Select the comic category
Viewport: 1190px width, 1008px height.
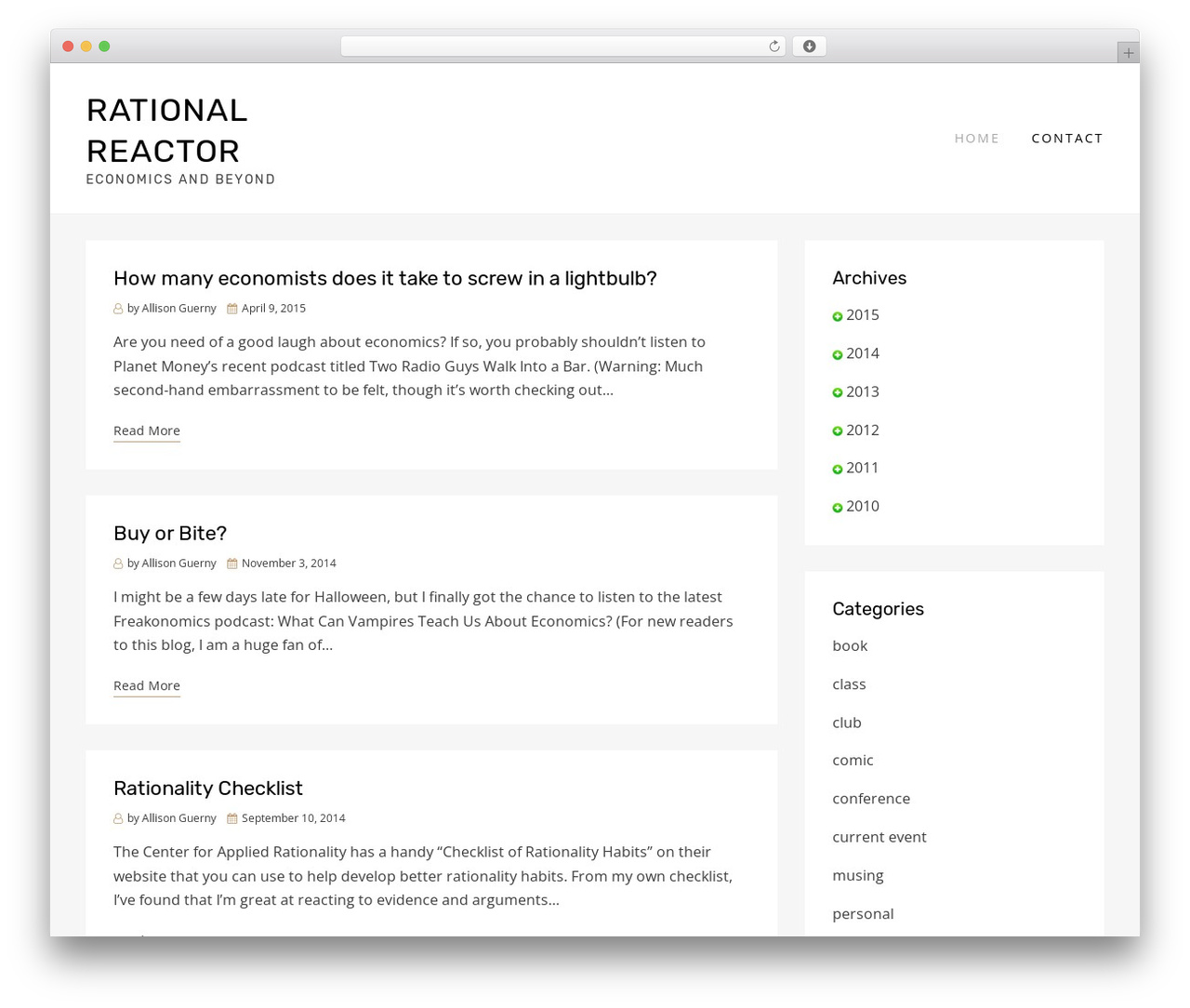(x=853, y=761)
